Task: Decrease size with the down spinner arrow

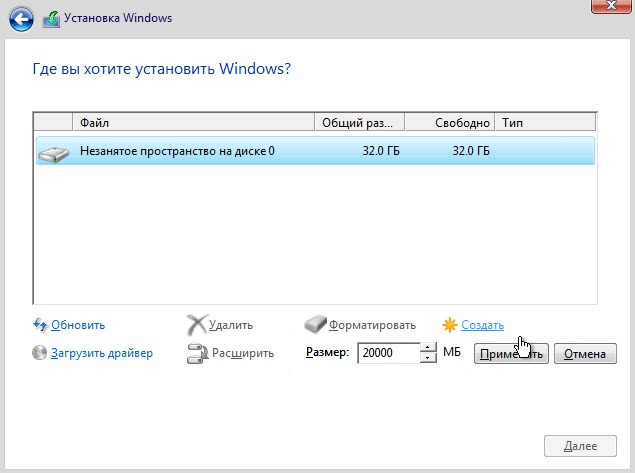Action: click(x=428, y=358)
